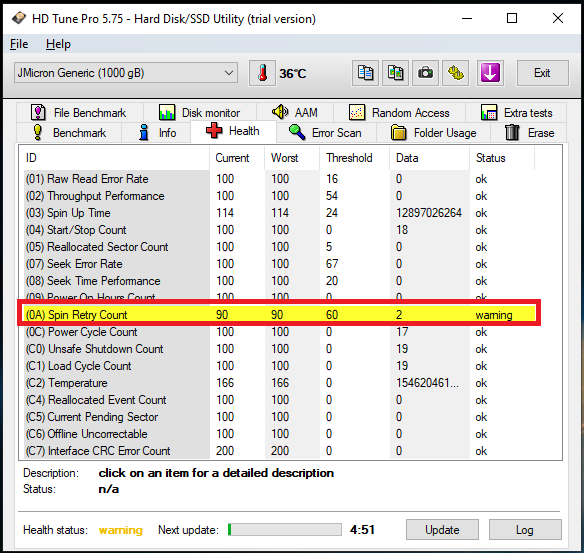Click the Spin Up Time data value 12897026264
The image size is (584, 553).
click(429, 213)
